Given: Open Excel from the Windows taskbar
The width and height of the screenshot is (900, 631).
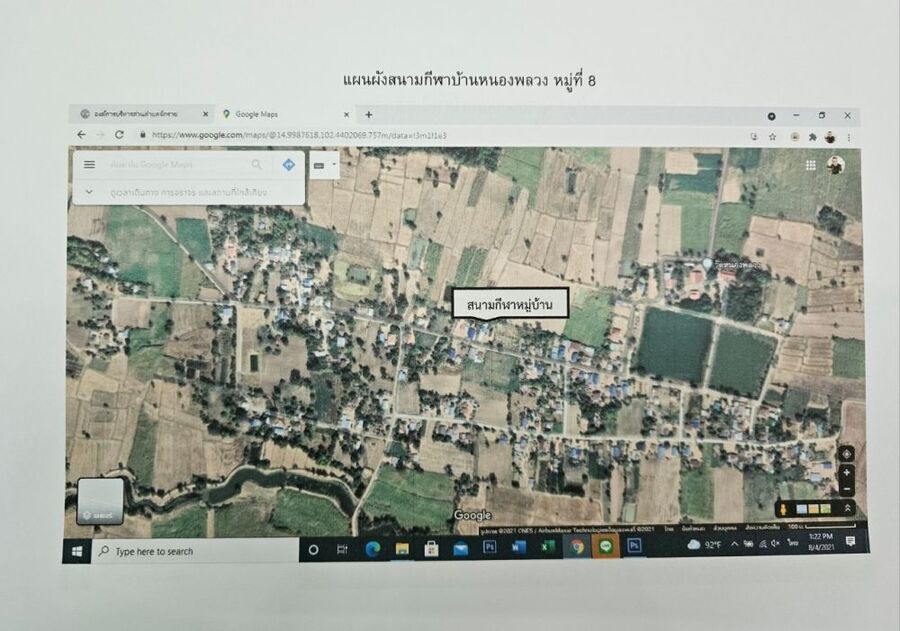Looking at the screenshot, I should tap(547, 548).
